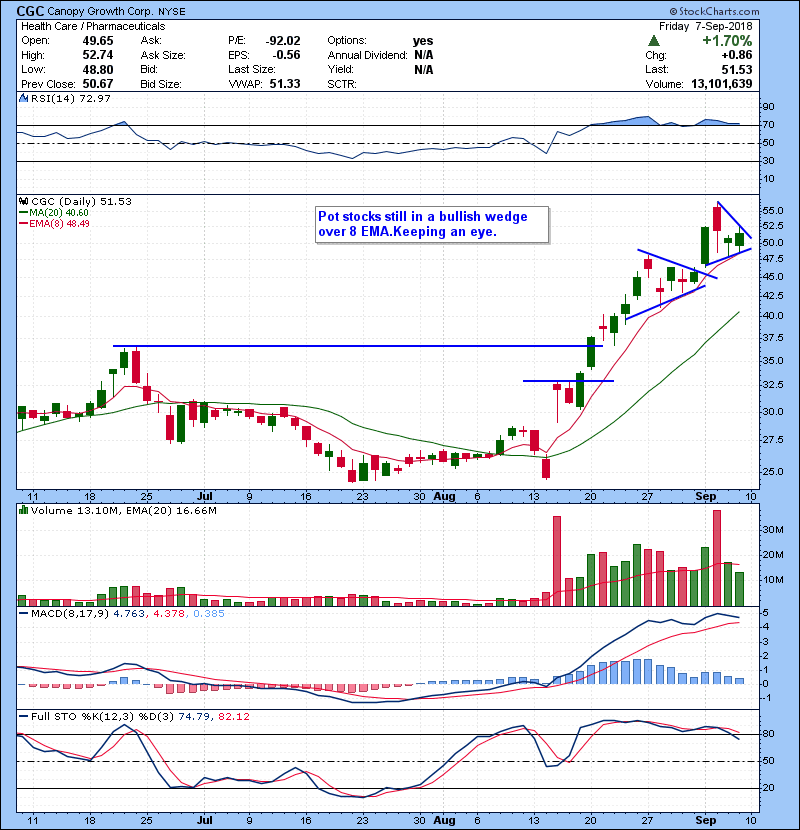
Task: Click the Annual Dividend N/A value
Action: click(x=424, y=55)
